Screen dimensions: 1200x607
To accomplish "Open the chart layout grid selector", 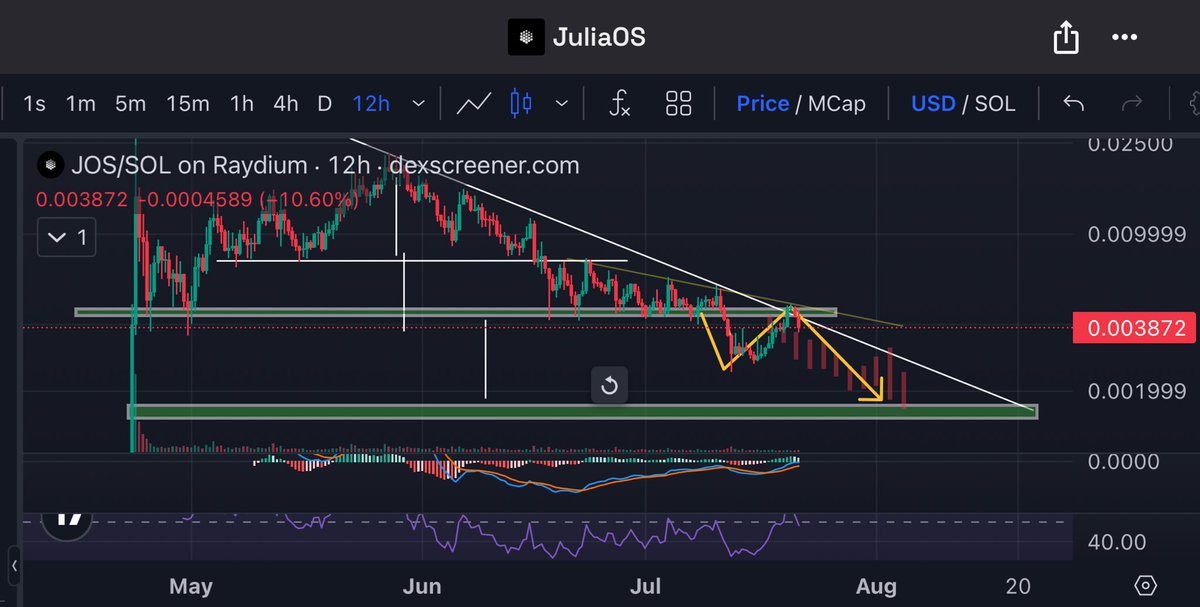I will pyautogui.click(x=679, y=103).
